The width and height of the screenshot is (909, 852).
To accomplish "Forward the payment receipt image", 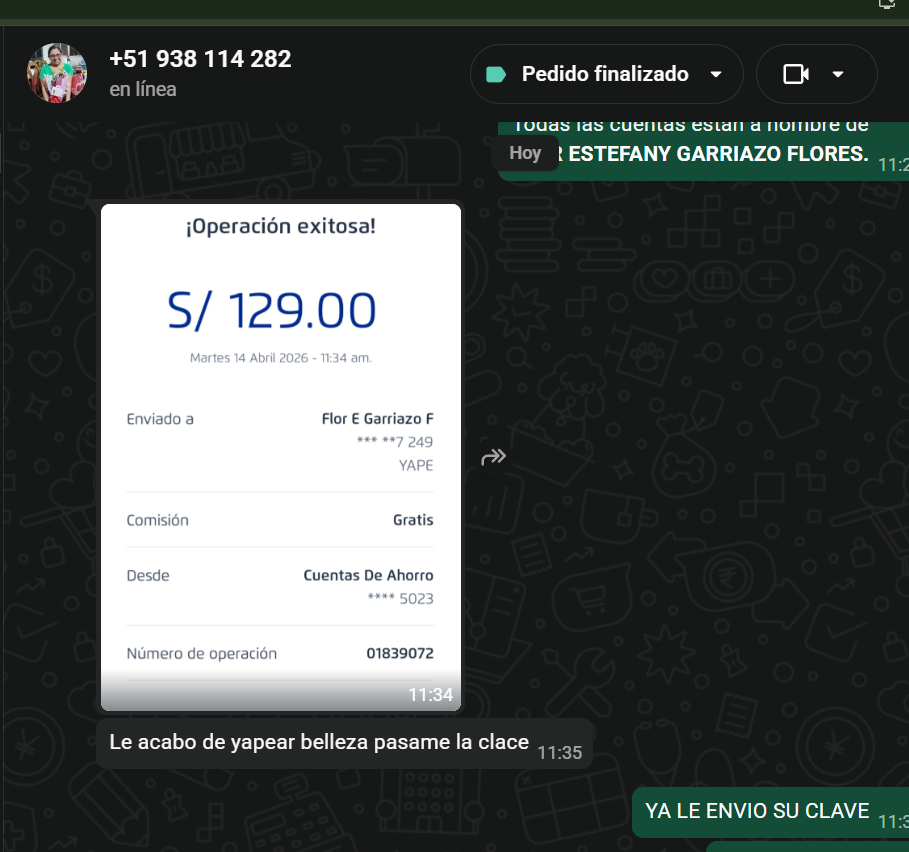I will pos(493,457).
